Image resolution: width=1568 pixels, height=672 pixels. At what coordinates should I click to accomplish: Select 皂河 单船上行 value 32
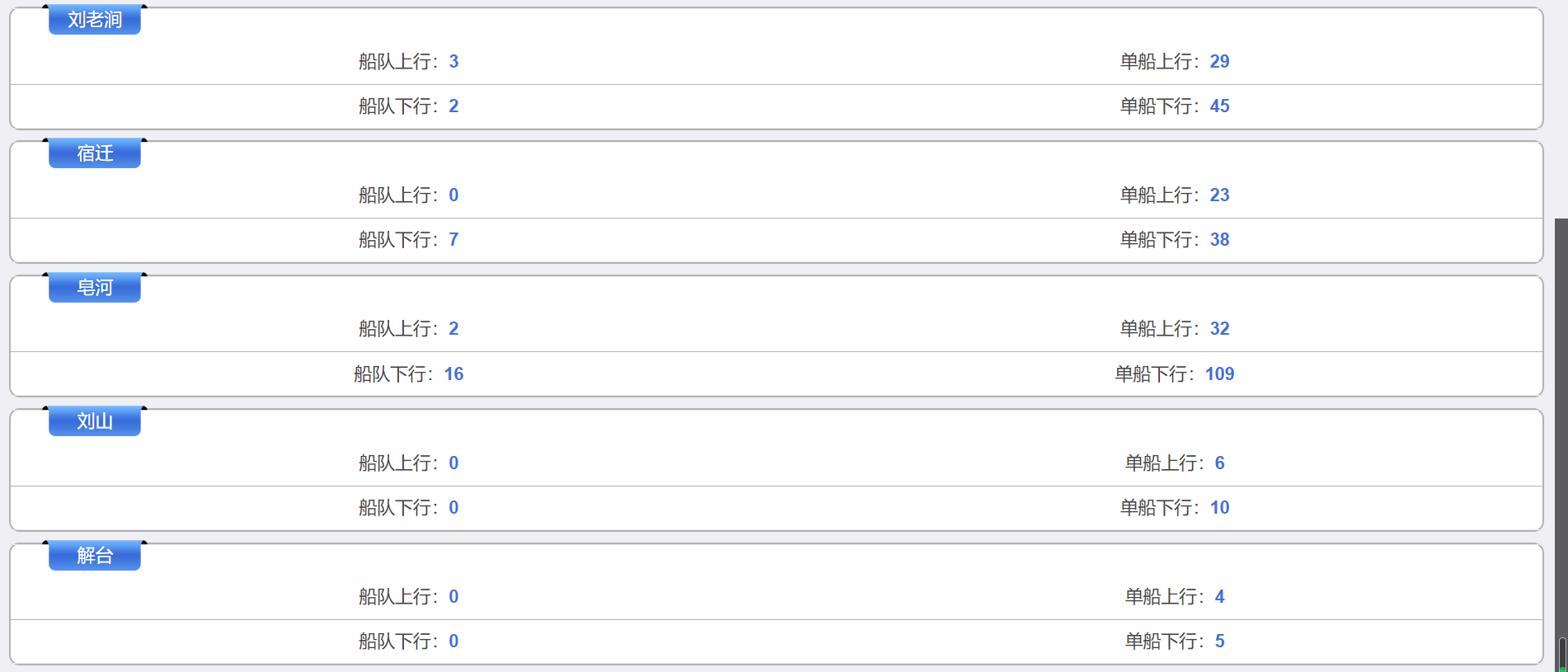point(1219,329)
